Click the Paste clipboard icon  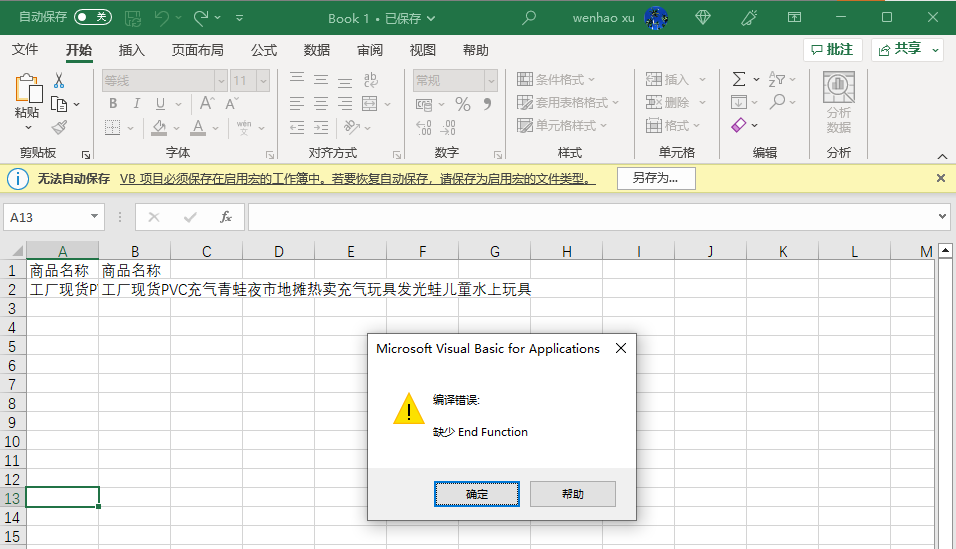coord(28,88)
